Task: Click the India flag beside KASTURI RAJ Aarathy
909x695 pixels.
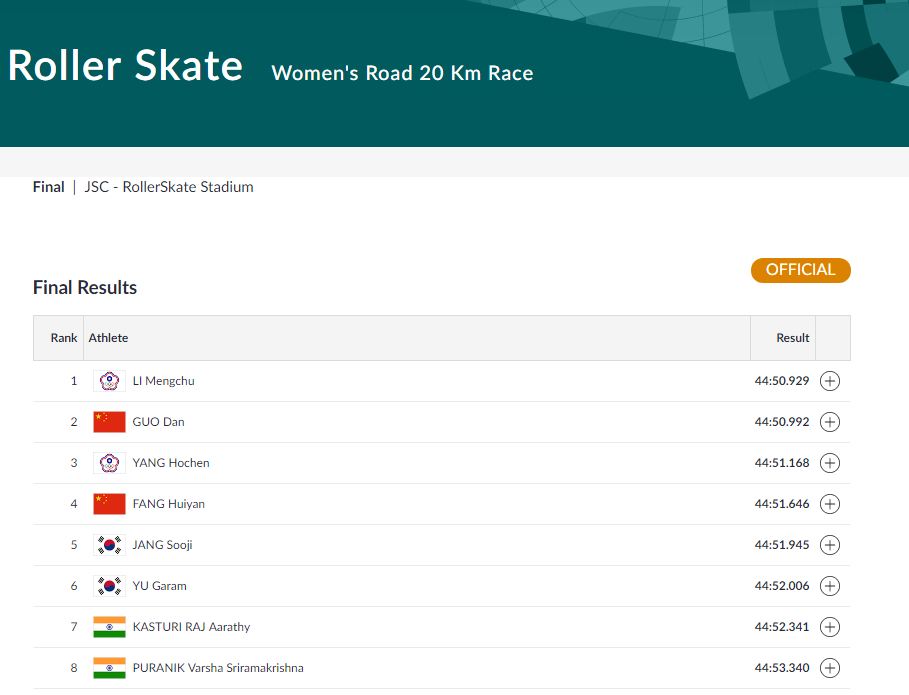Action: [x=109, y=627]
